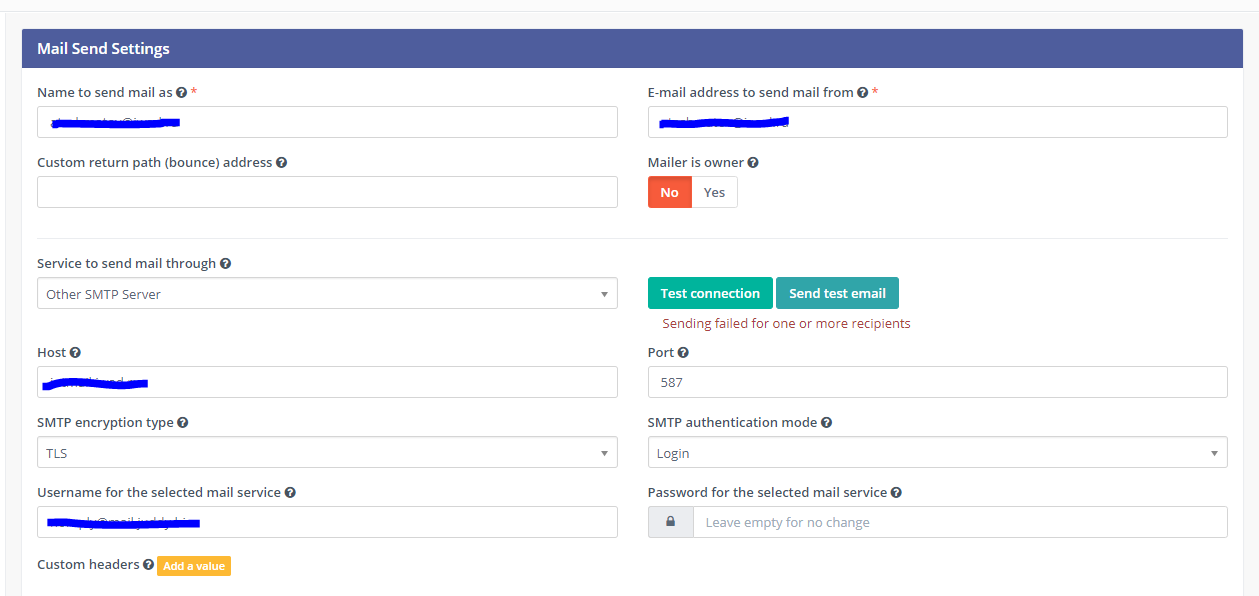This screenshot has height=596, width=1259.
Task: Click the Send test email button
Action: click(x=837, y=293)
